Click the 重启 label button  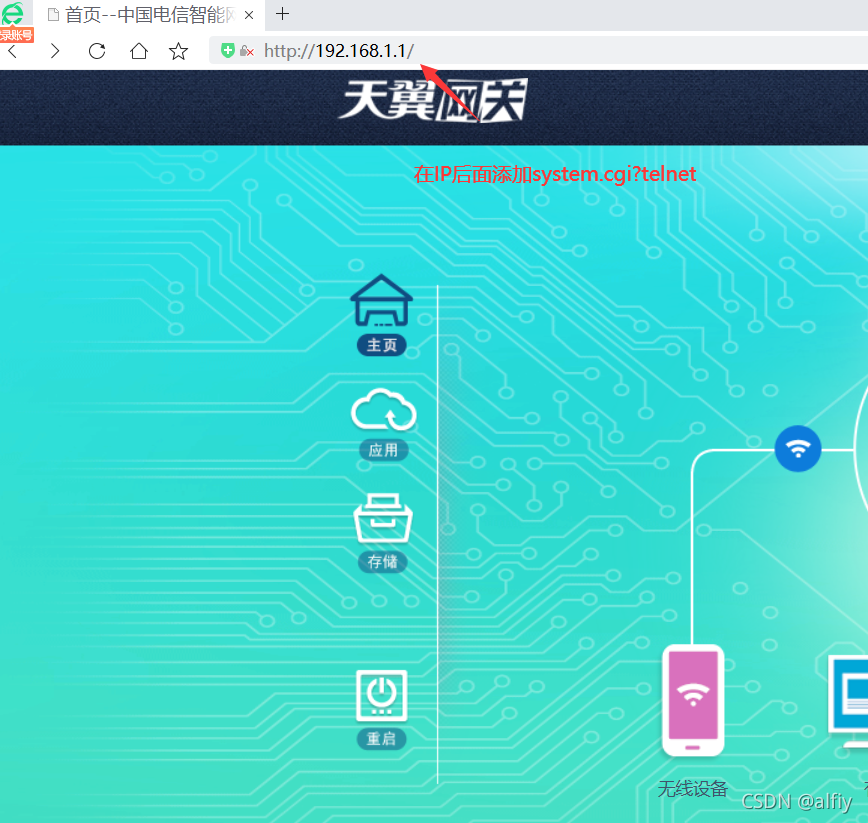pyautogui.click(x=381, y=739)
